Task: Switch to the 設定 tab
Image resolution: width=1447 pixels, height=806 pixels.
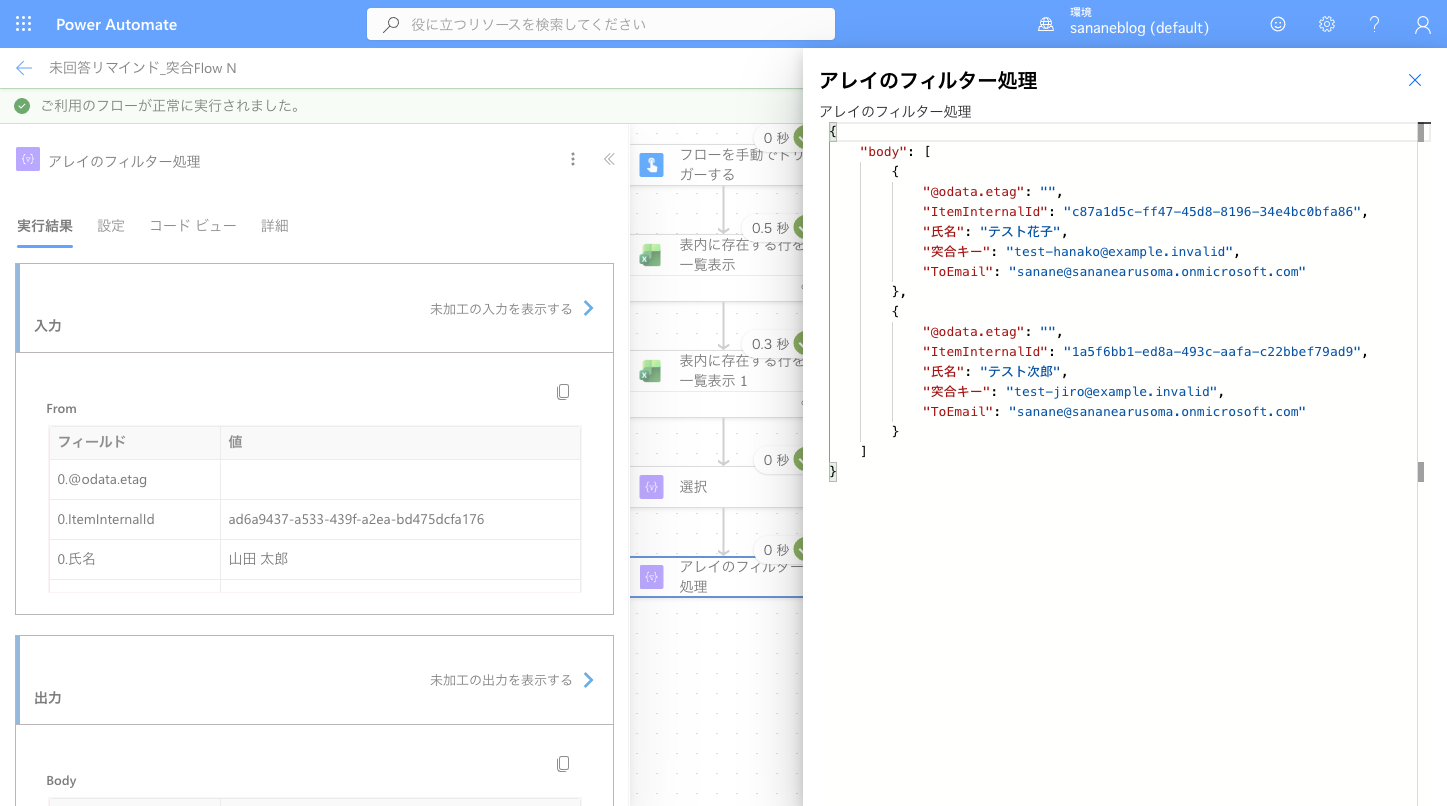Action: [111, 226]
